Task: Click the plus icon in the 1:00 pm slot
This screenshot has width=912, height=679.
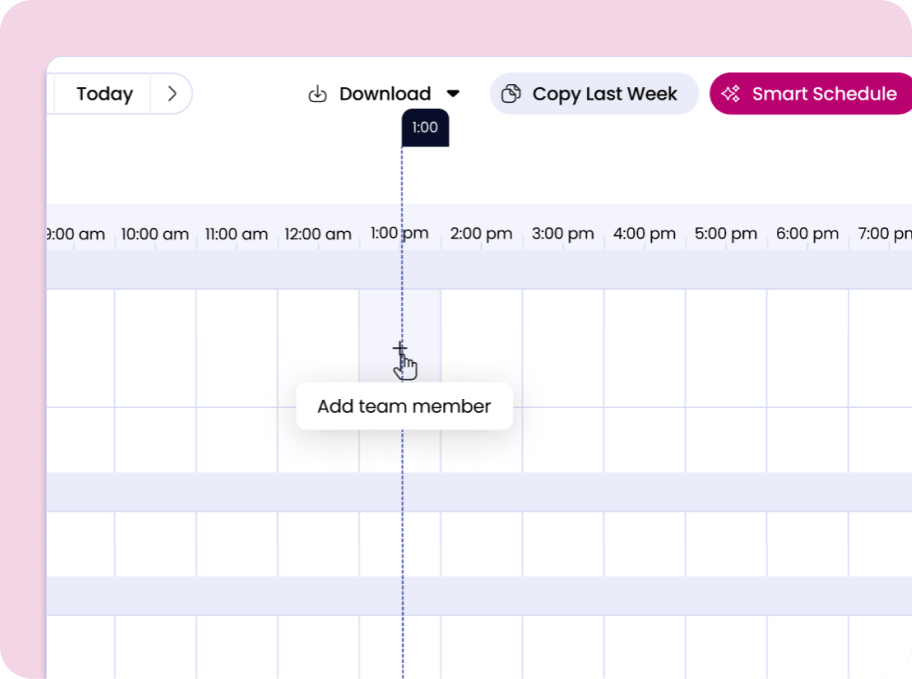Action: [400, 350]
